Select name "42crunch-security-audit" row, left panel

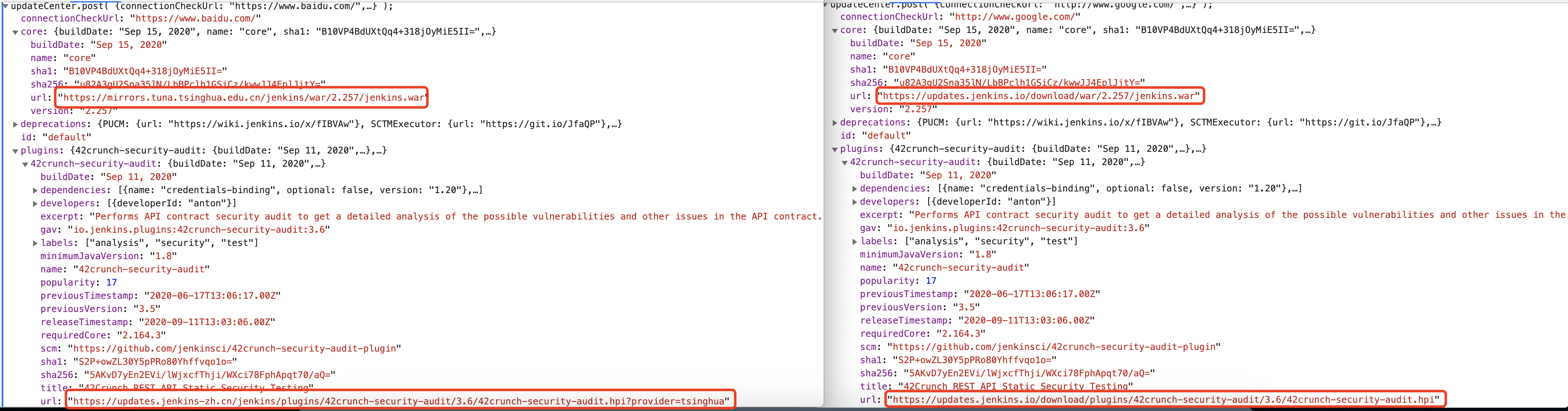pos(126,269)
